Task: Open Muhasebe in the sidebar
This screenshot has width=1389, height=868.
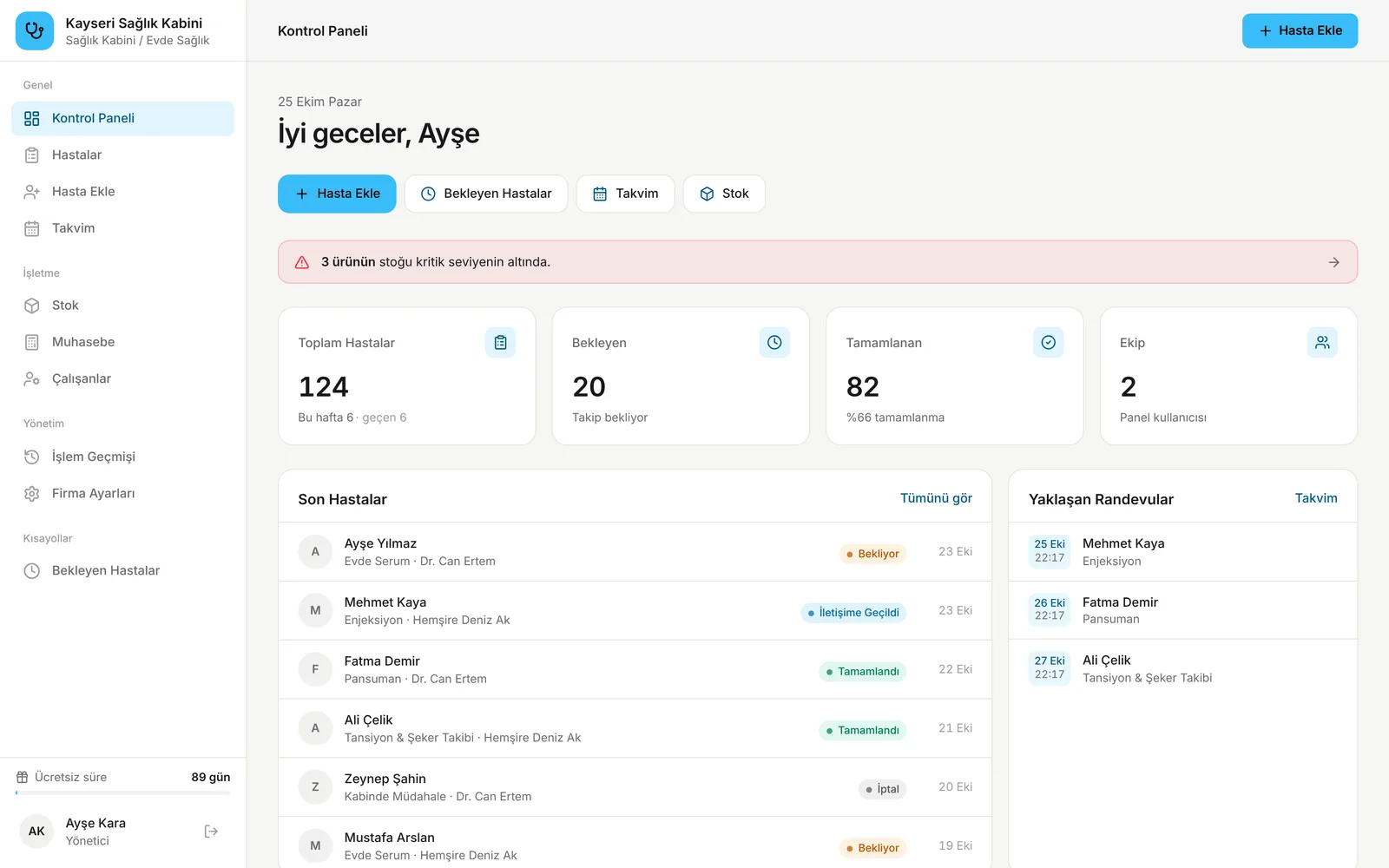Action: [x=122, y=342]
